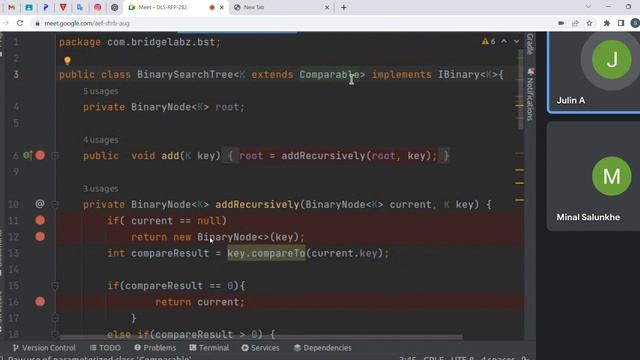Open the Terminal tool window

coord(209,348)
